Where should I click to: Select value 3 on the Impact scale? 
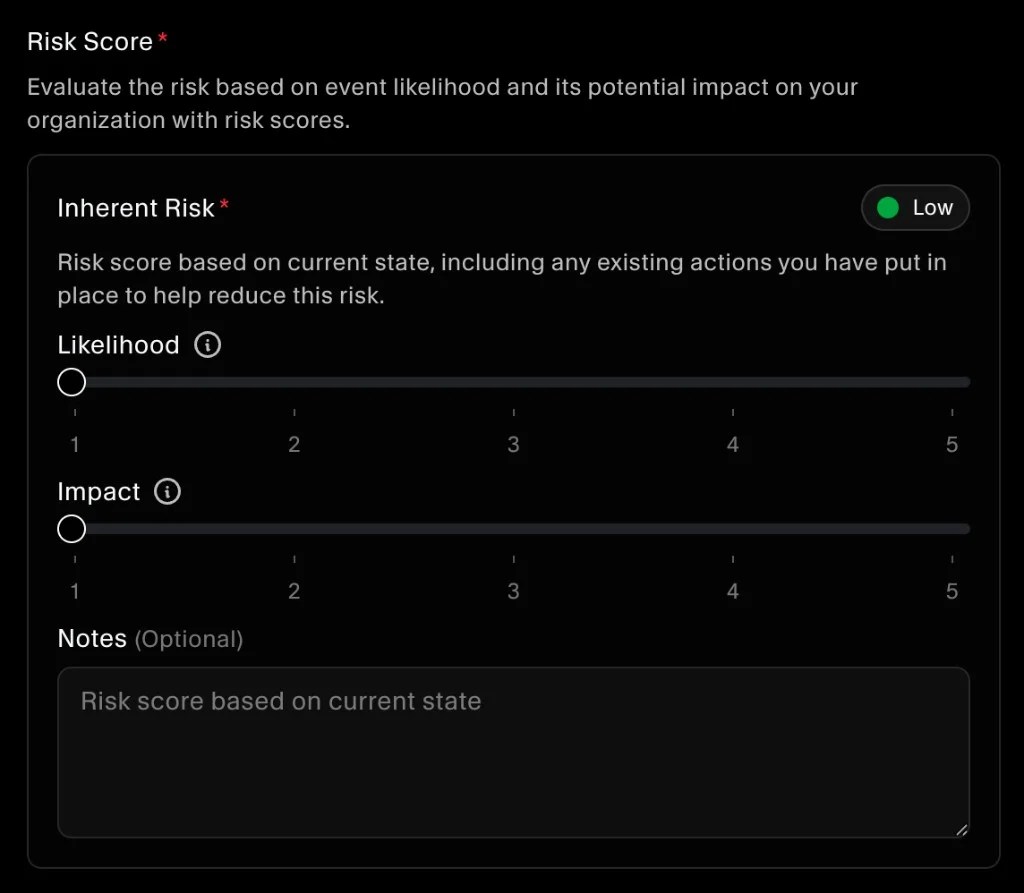(513, 591)
